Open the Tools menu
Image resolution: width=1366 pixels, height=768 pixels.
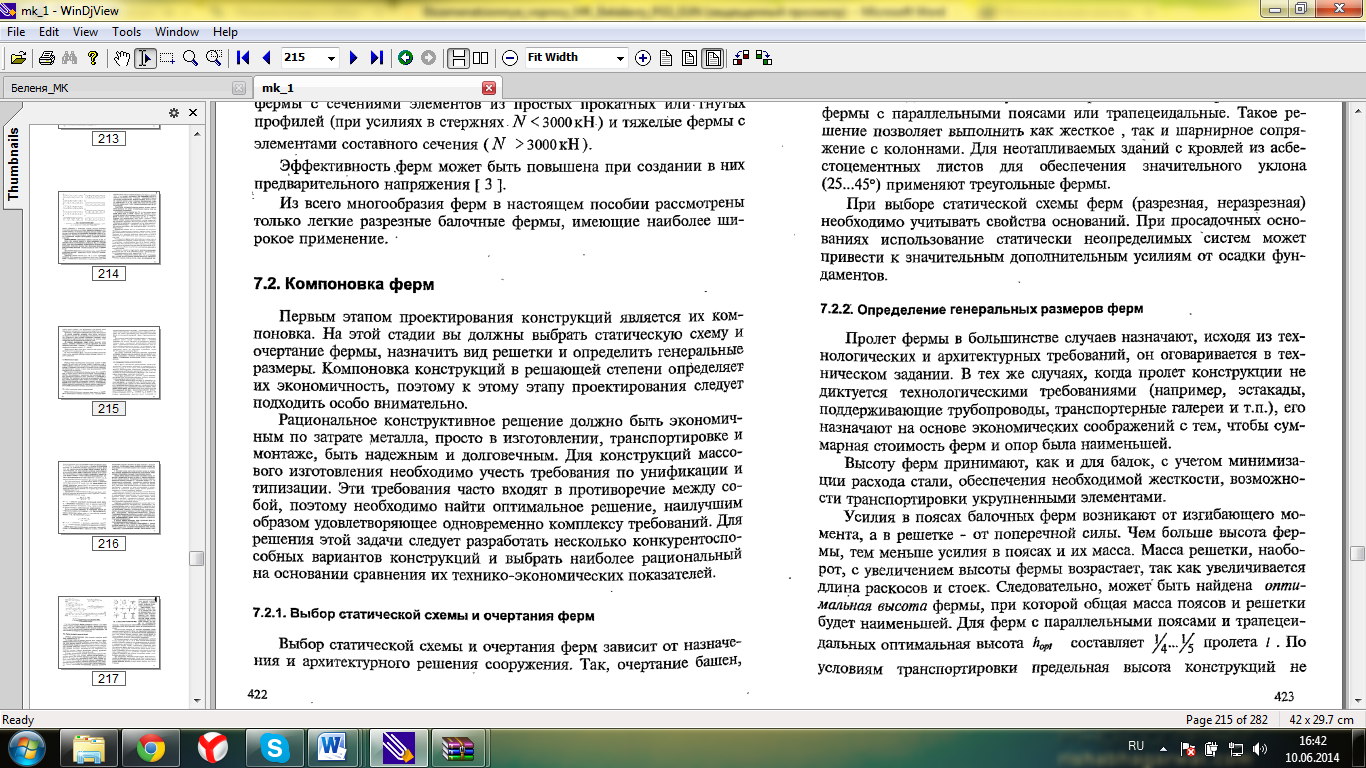click(126, 32)
